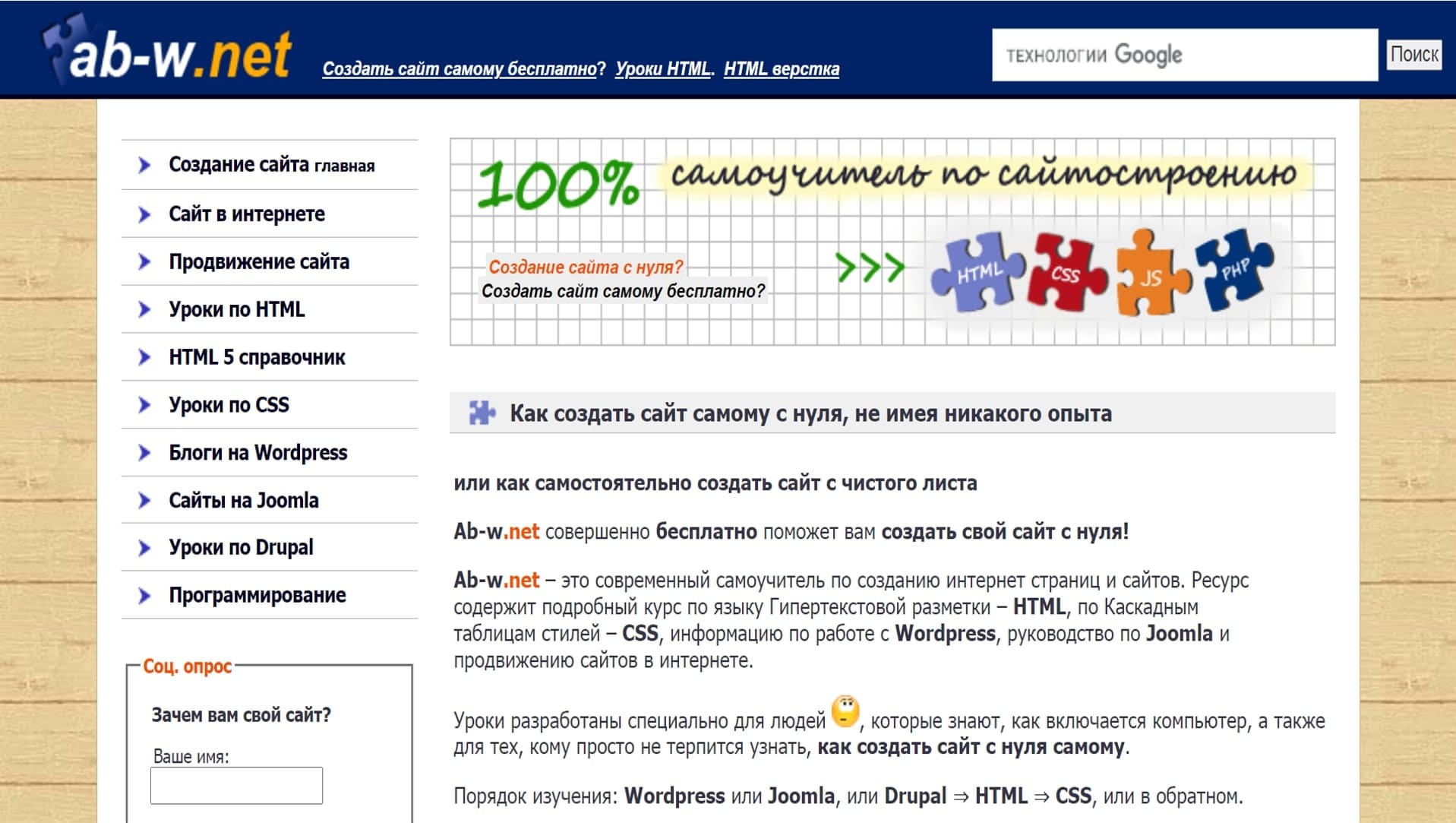The height and width of the screenshot is (823, 1456).
Task: Open Уроки по CSS menu item
Action: coord(229,405)
